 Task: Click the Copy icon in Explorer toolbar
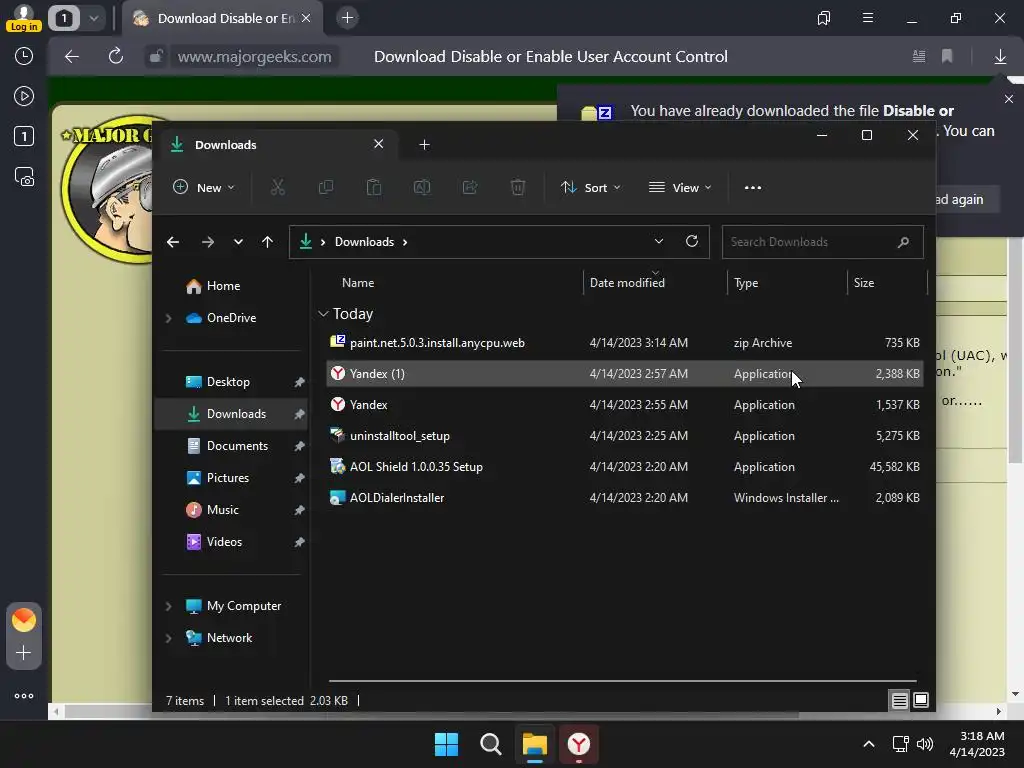tap(325, 187)
